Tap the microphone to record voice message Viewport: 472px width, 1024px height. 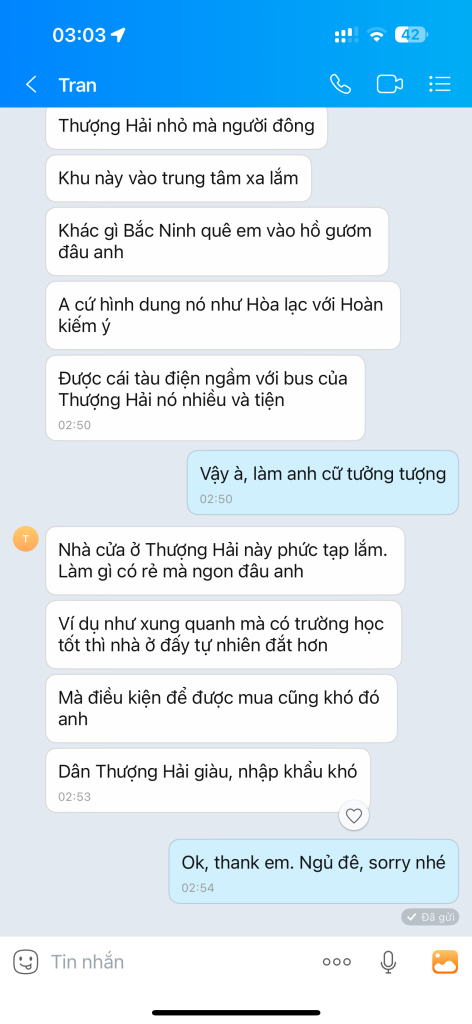click(x=388, y=961)
